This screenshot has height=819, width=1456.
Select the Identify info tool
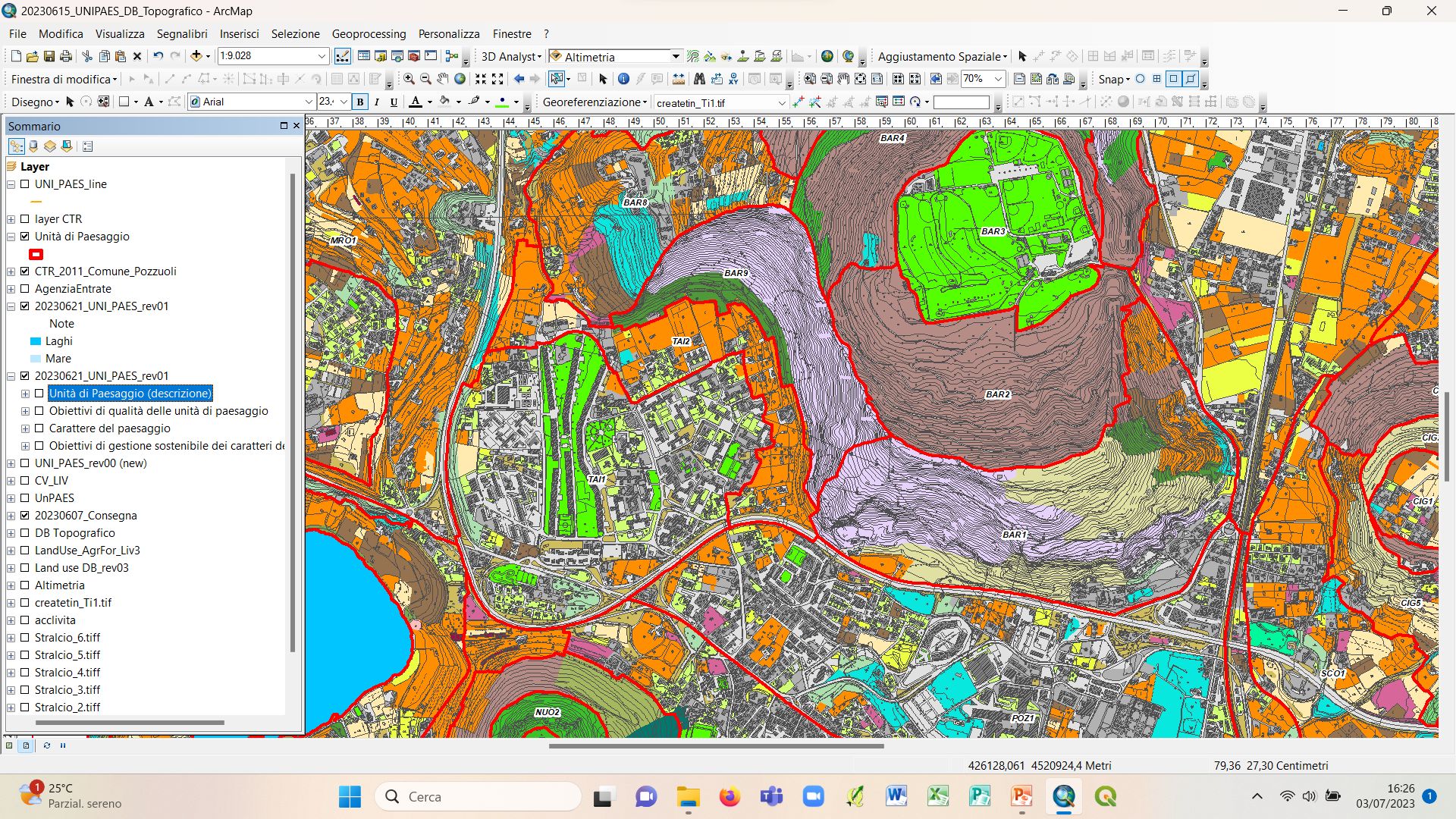(623, 79)
